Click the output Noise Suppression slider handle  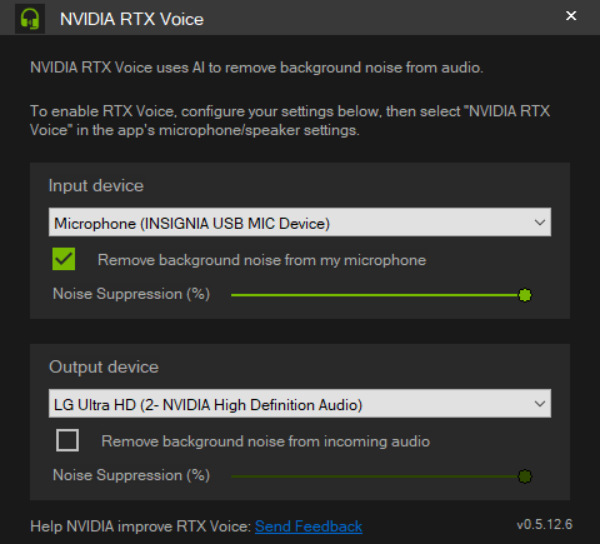(x=525, y=476)
